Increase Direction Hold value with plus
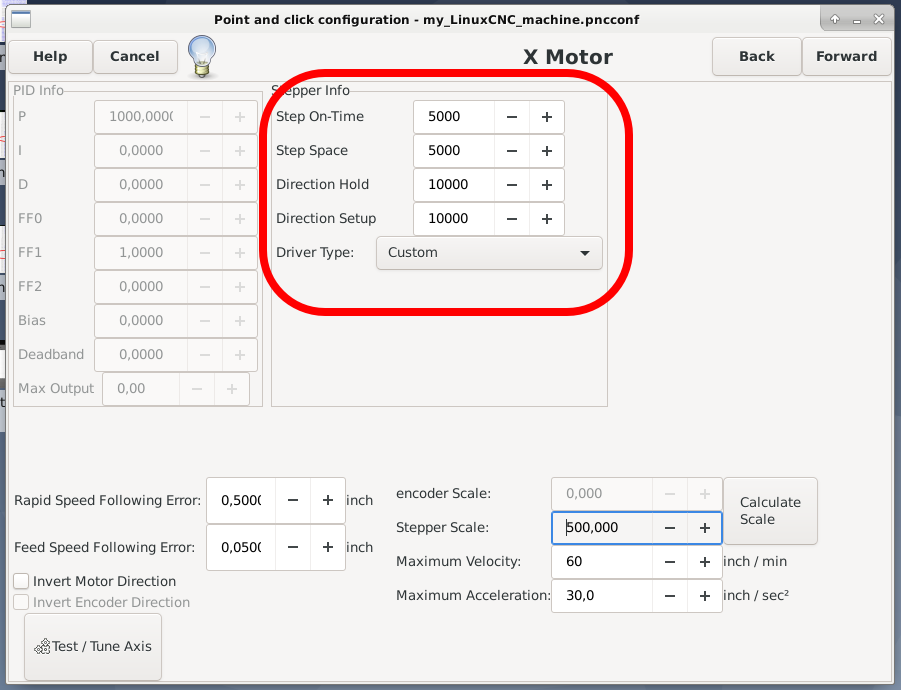Screen dimensions: 901x690 click(x=547, y=185)
